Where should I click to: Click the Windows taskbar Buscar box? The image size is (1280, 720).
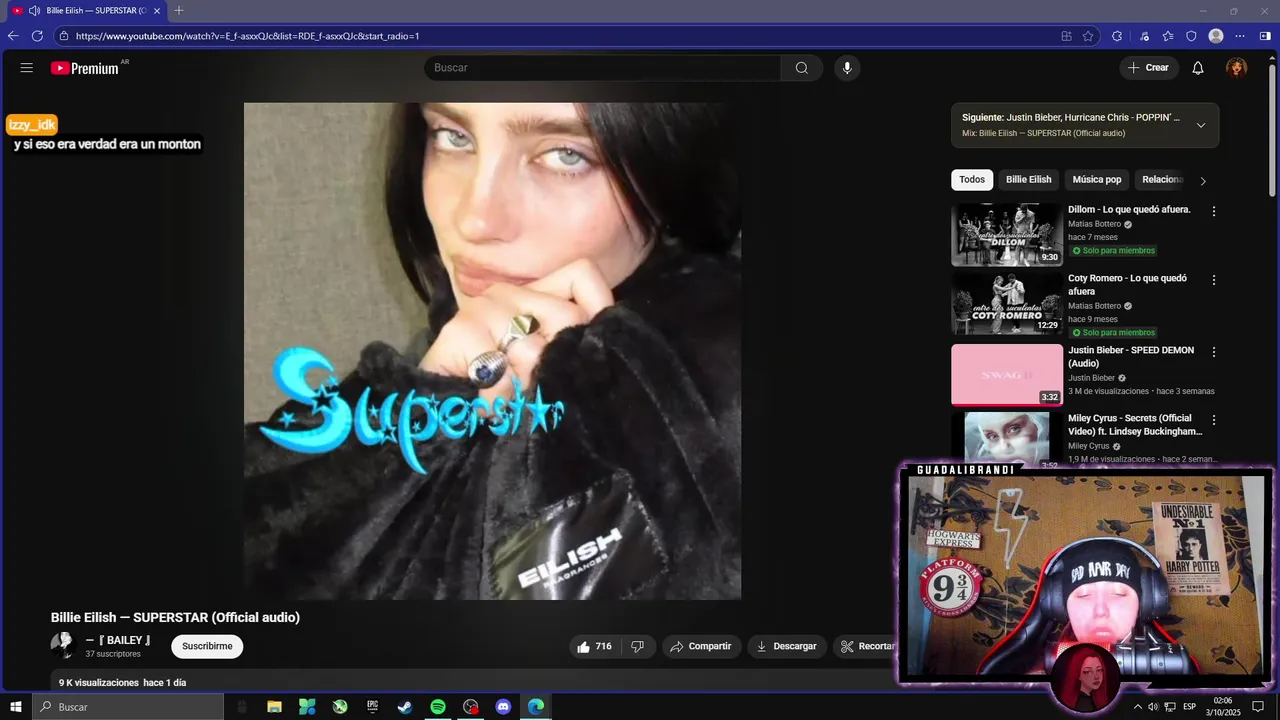128,707
